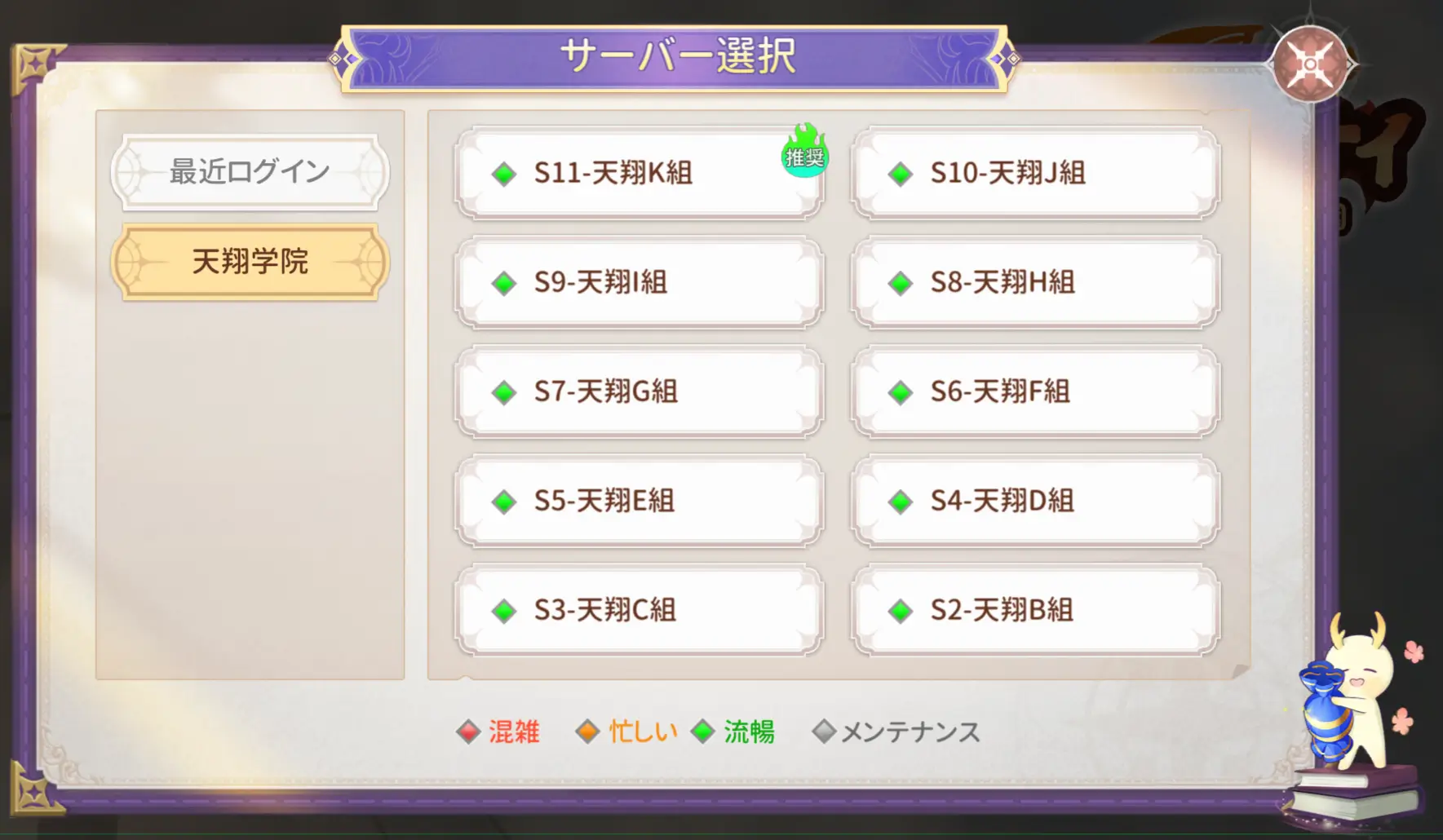Open the 最近ログイン tab

point(250,172)
